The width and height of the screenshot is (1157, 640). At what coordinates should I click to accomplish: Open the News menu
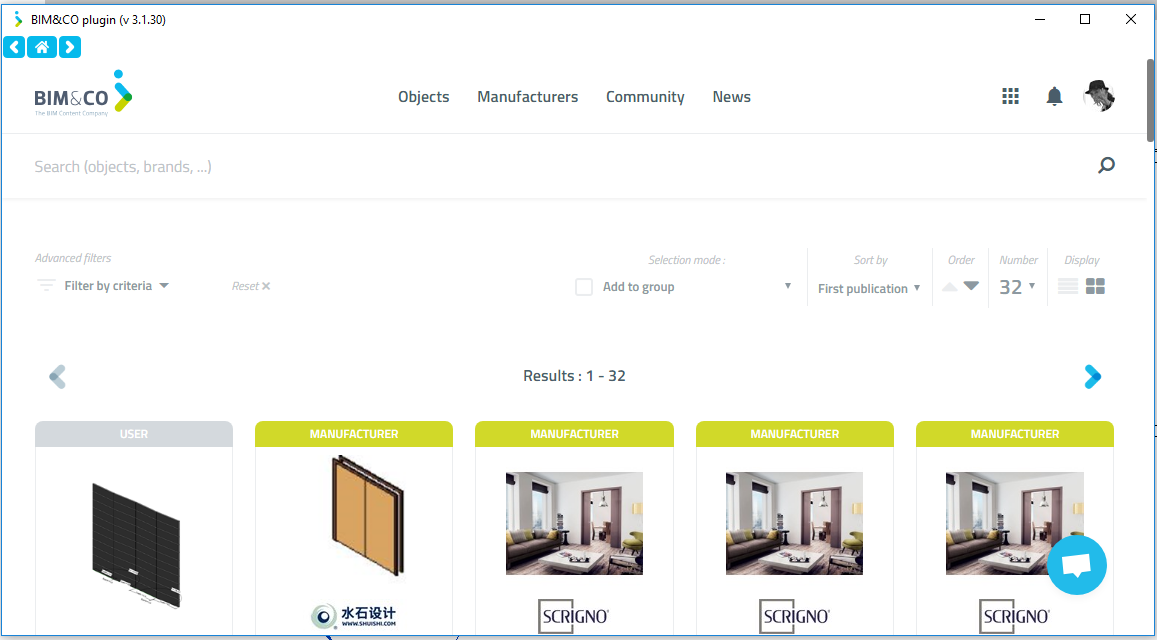point(731,97)
